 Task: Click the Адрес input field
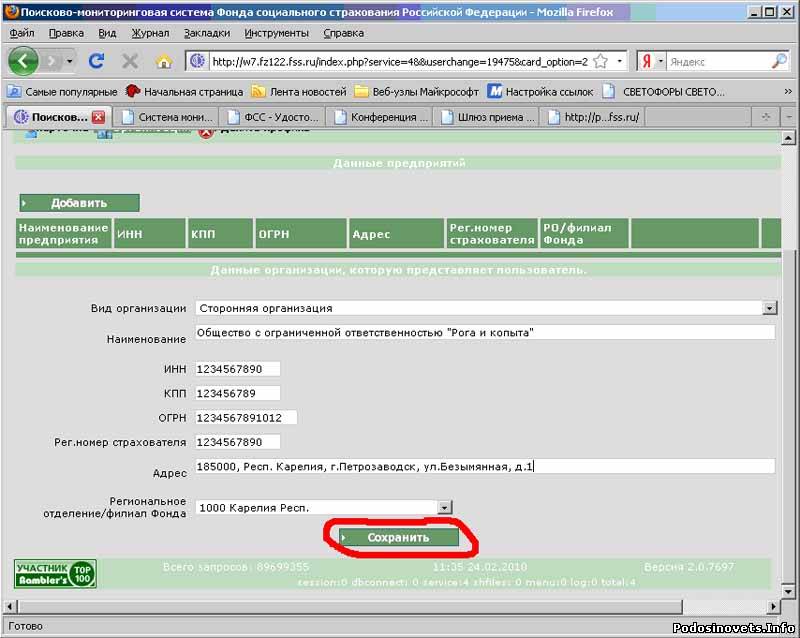tap(485, 467)
